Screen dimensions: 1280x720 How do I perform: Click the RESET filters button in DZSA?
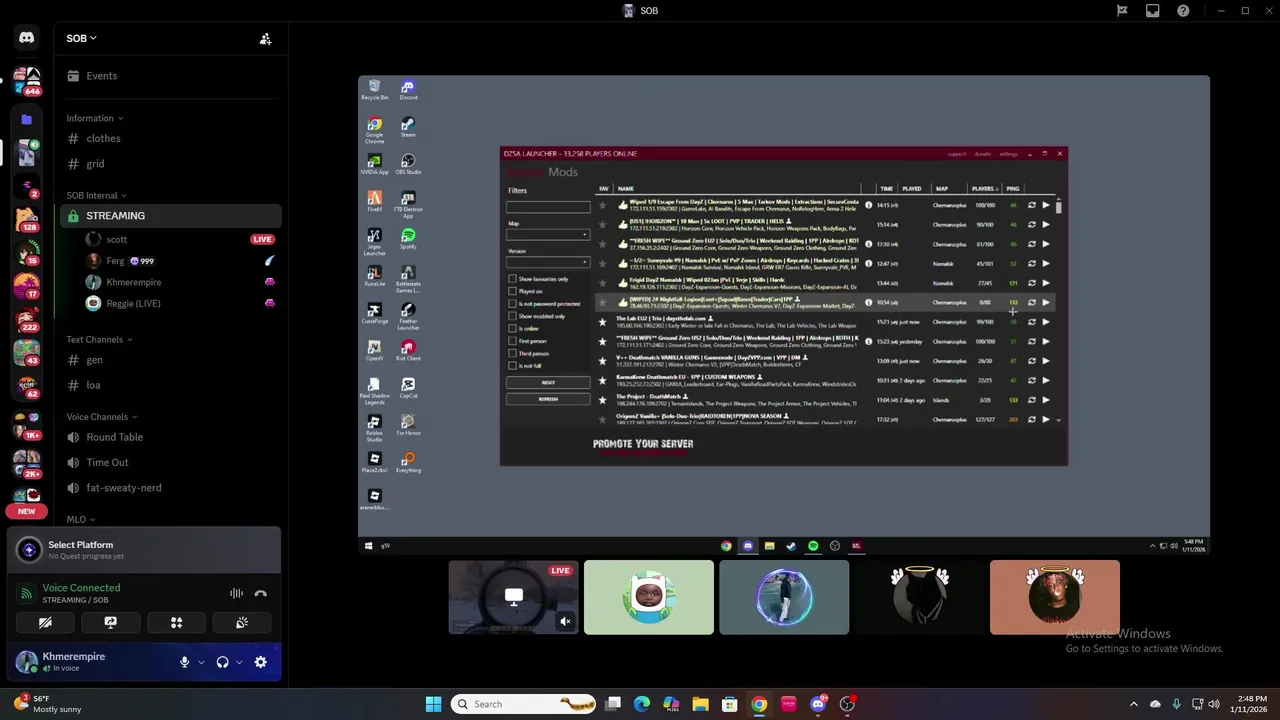tap(548, 382)
